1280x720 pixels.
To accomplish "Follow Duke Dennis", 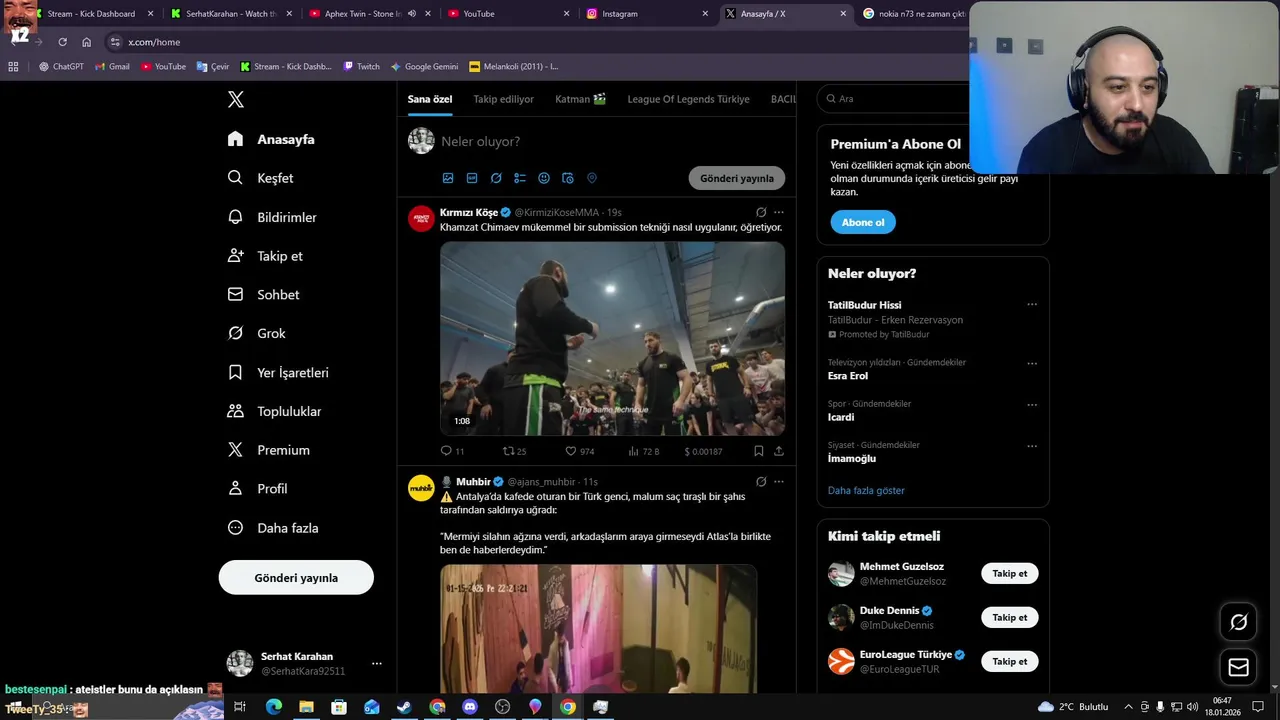I will [1010, 617].
